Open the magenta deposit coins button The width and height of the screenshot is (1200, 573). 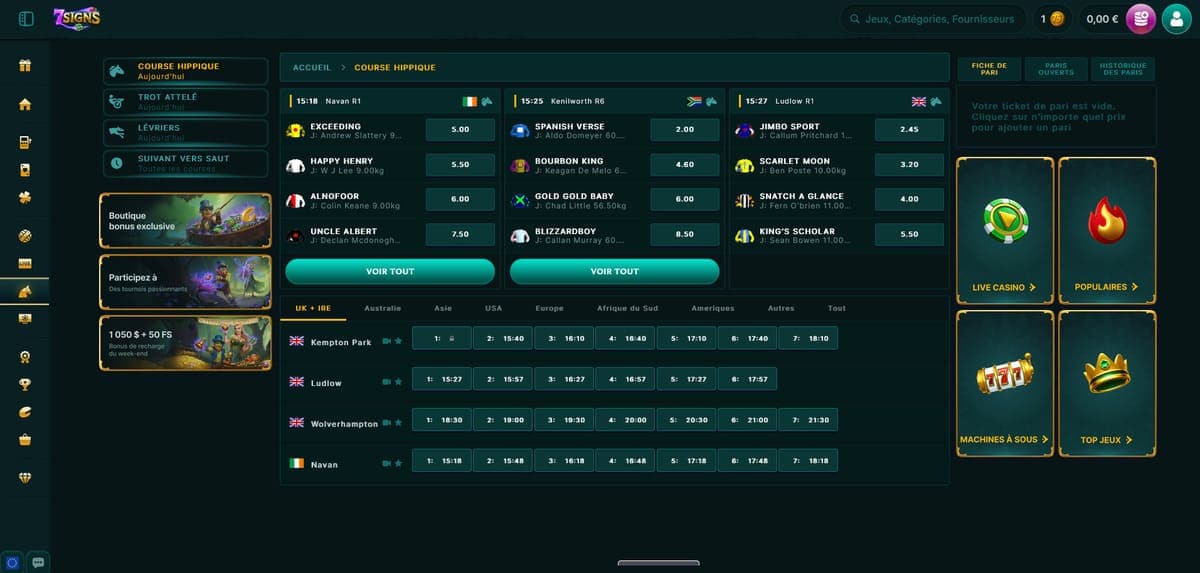click(1140, 18)
